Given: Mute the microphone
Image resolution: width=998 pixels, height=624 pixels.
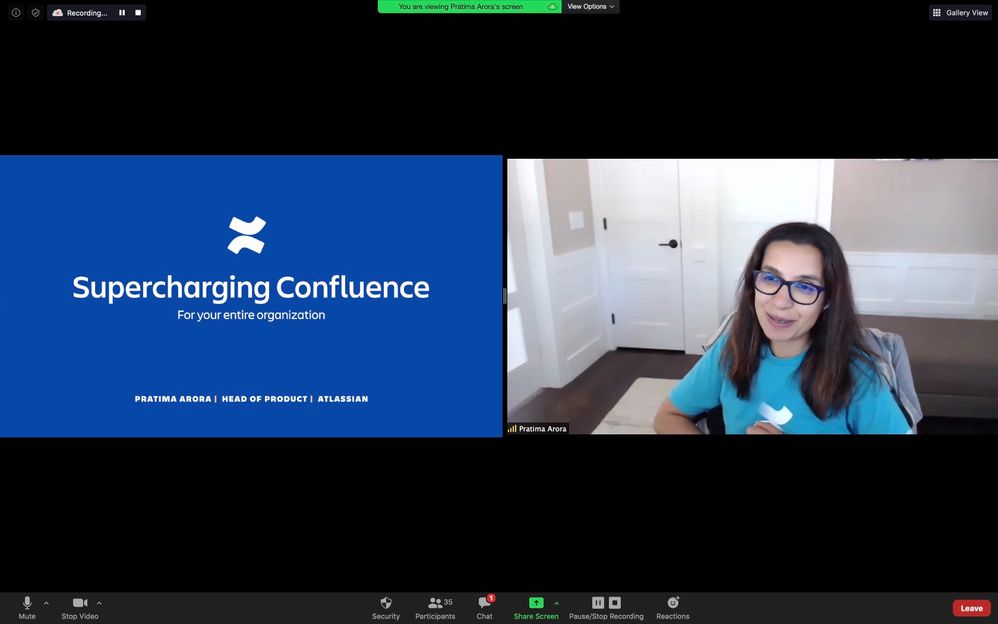Looking at the screenshot, I should tap(27, 607).
